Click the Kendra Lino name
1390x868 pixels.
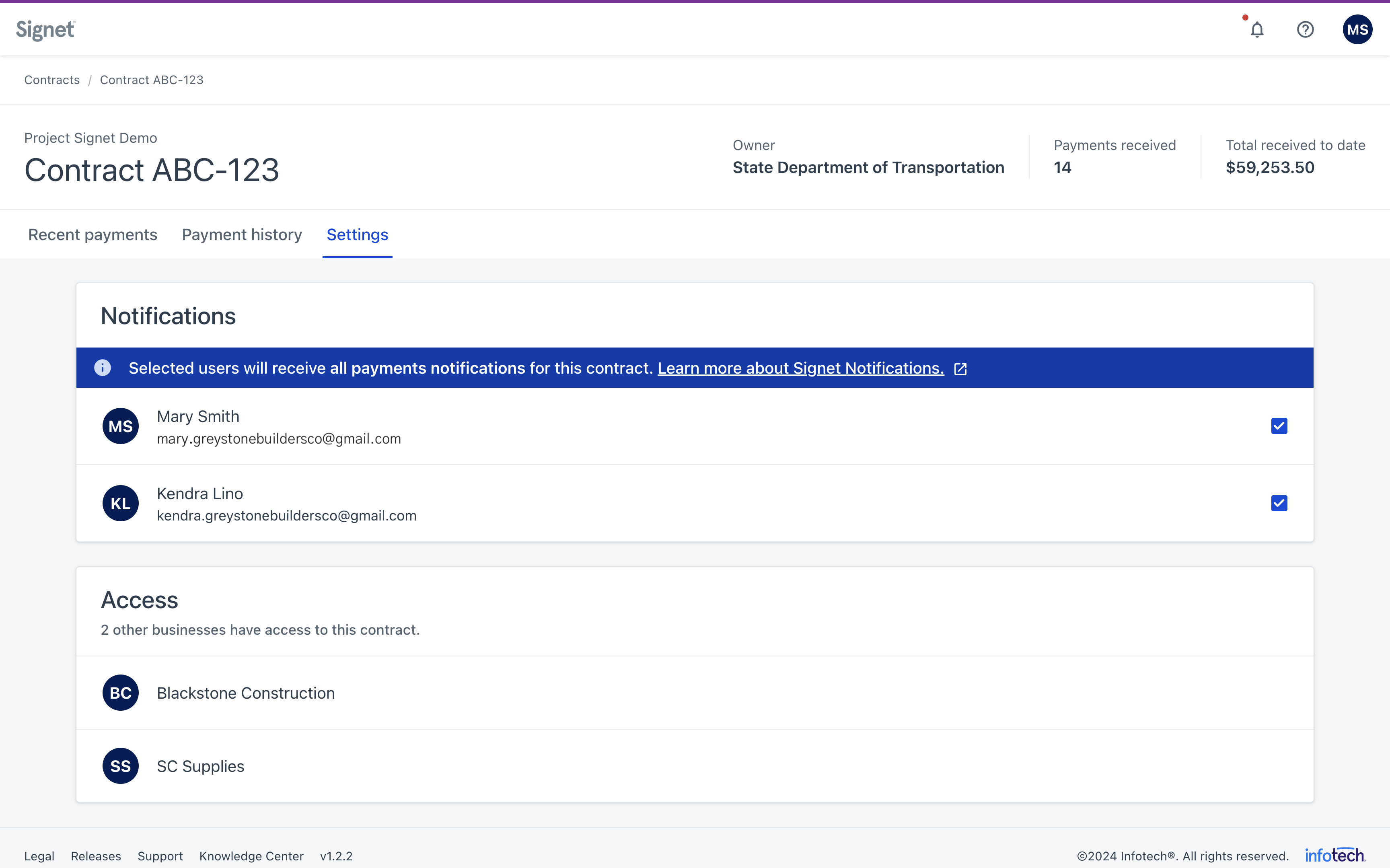point(200,494)
